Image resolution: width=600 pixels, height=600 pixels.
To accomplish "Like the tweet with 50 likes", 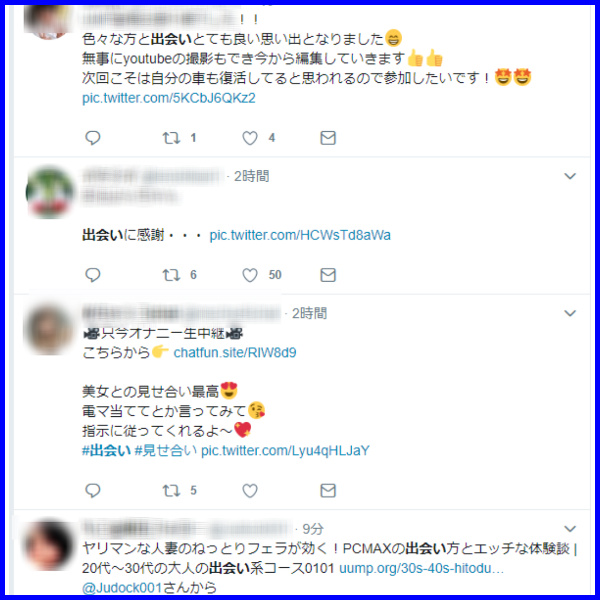I will (250, 275).
